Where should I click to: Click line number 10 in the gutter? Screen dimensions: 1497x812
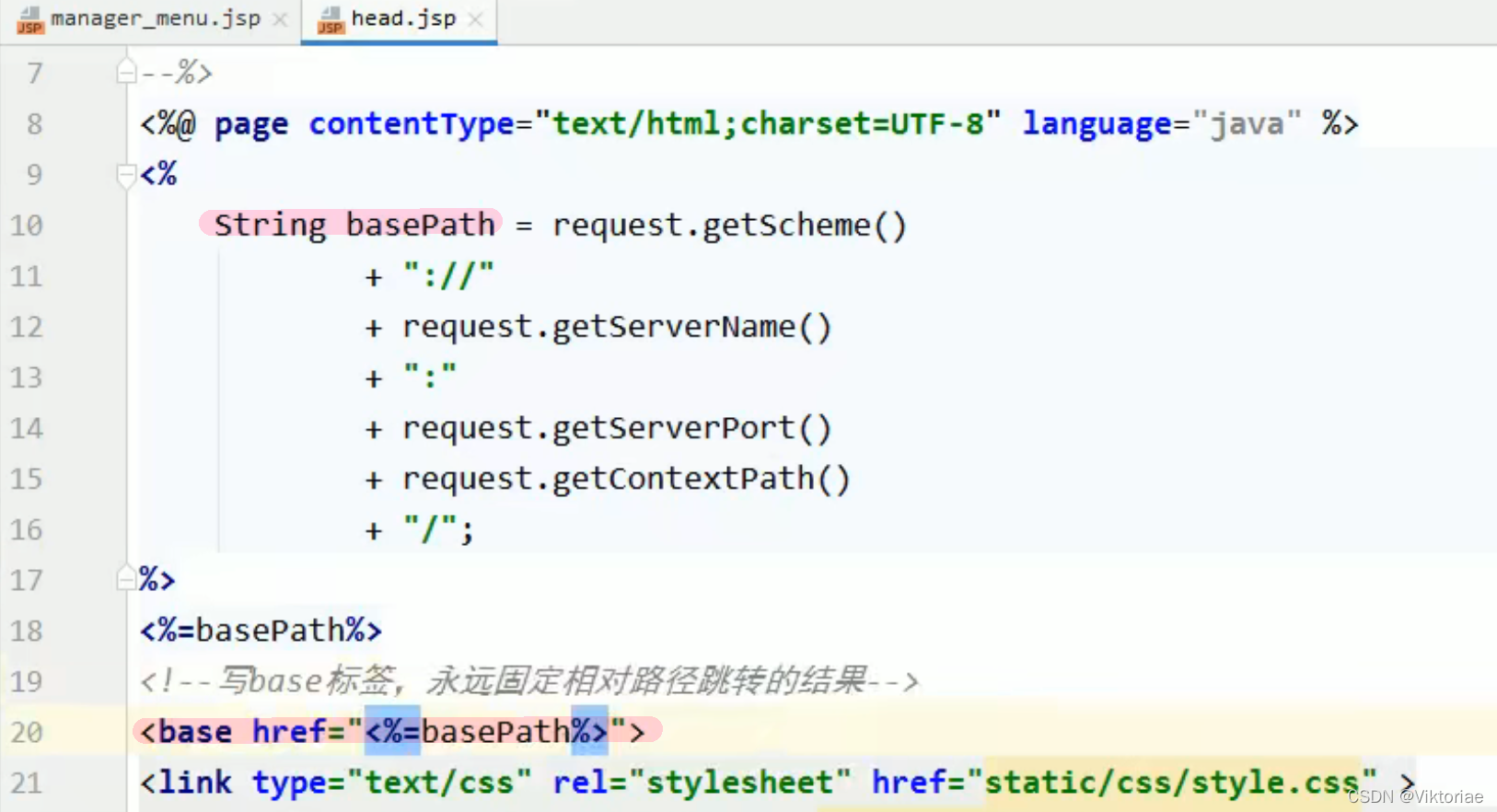(26, 225)
